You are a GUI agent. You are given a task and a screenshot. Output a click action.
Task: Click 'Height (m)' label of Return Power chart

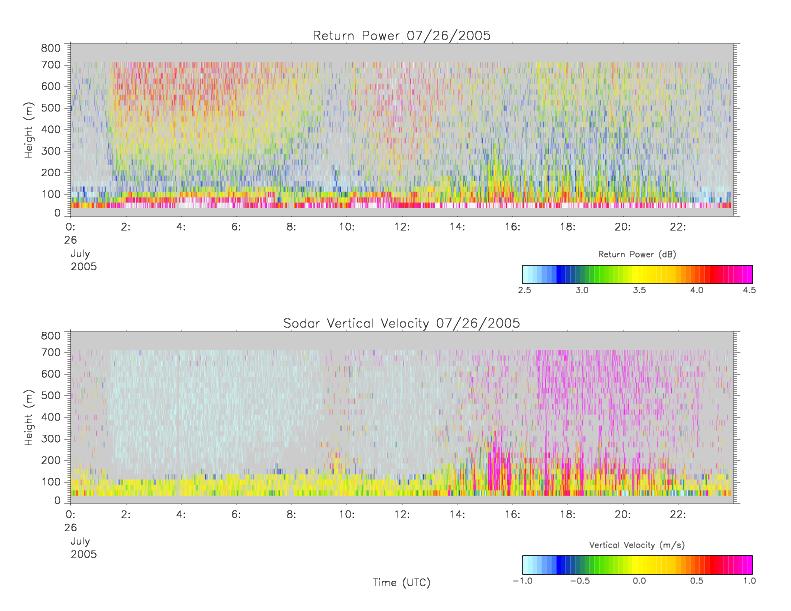click(29, 130)
